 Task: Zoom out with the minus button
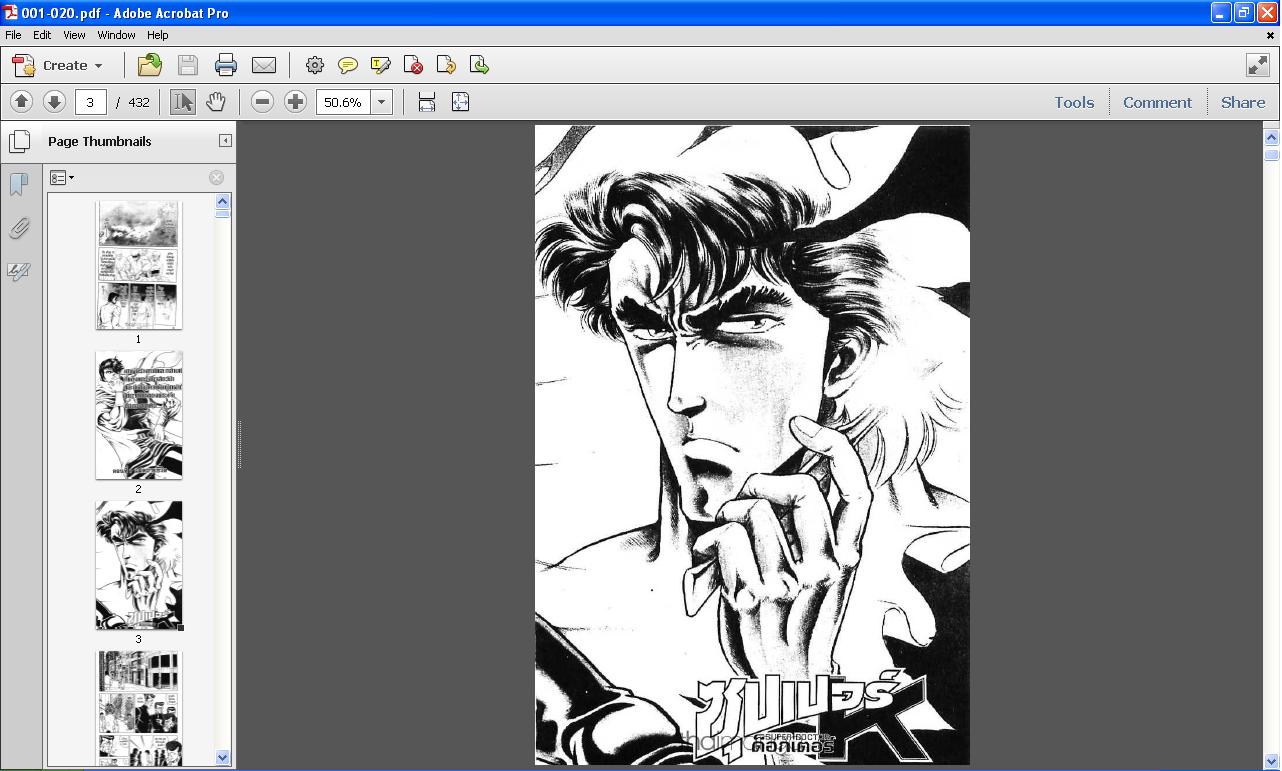pos(262,102)
